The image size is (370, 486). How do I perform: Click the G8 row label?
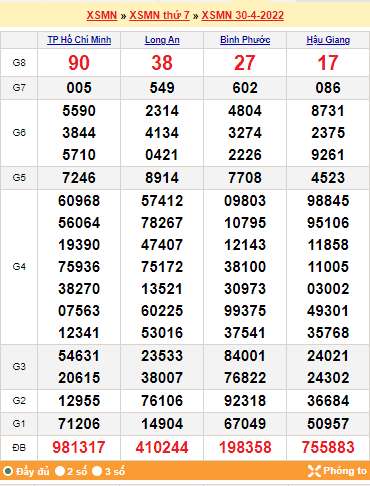(19, 63)
